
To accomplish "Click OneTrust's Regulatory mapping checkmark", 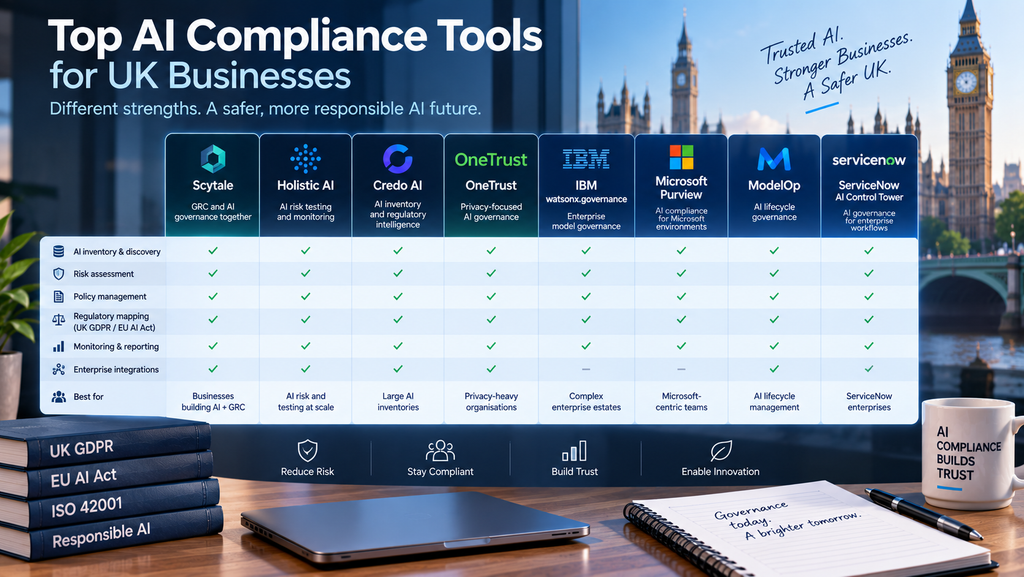I will pyautogui.click(x=491, y=320).
